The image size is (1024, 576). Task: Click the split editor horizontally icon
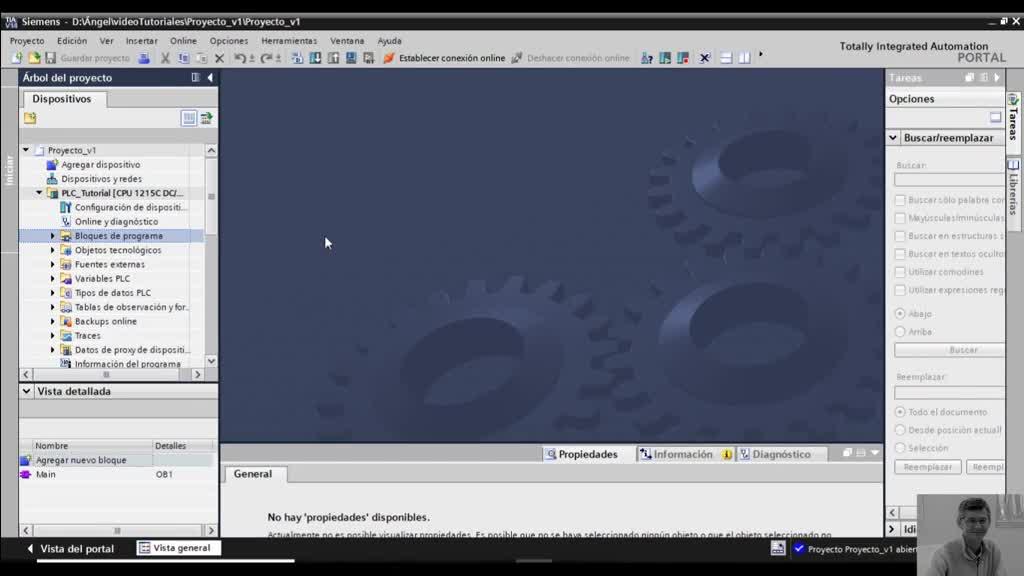click(726, 58)
